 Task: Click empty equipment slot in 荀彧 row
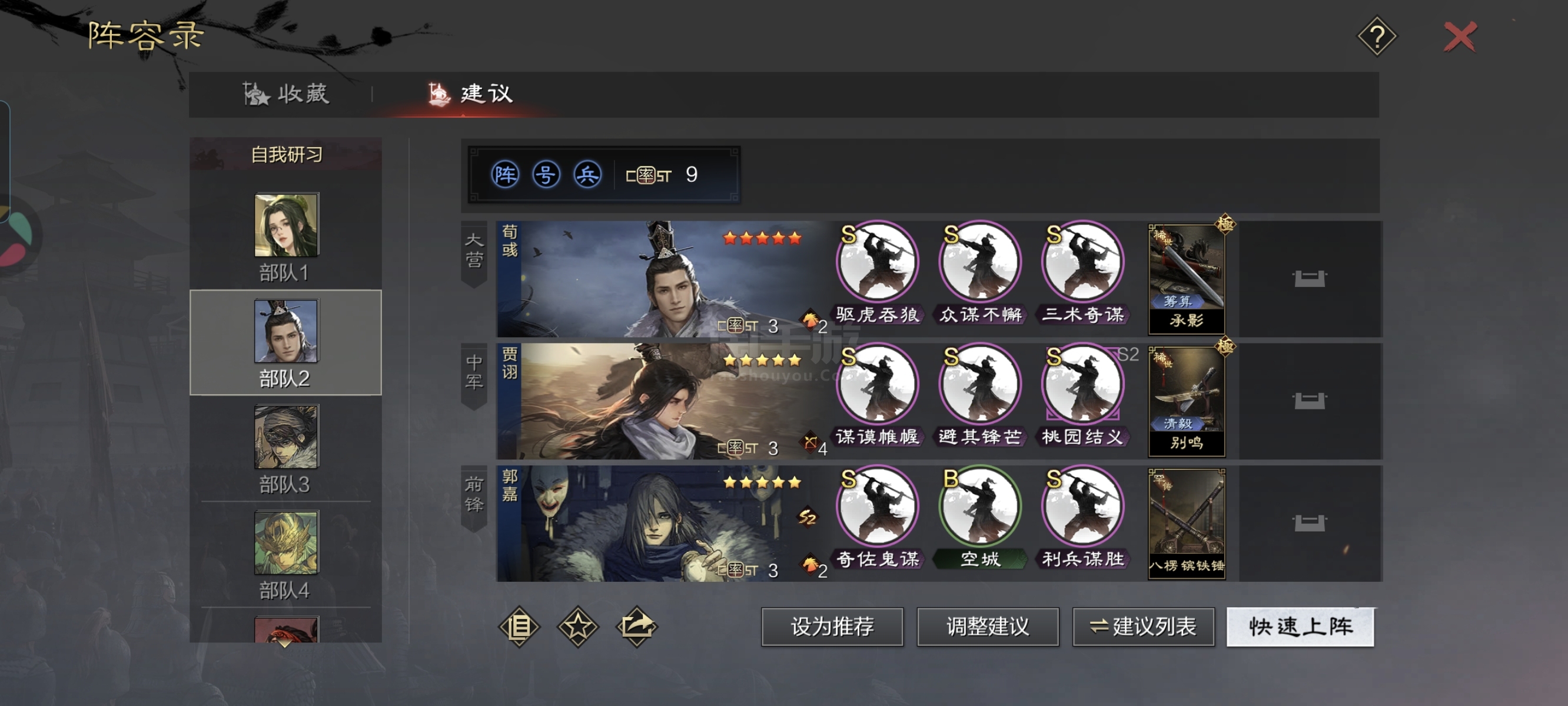1309,279
